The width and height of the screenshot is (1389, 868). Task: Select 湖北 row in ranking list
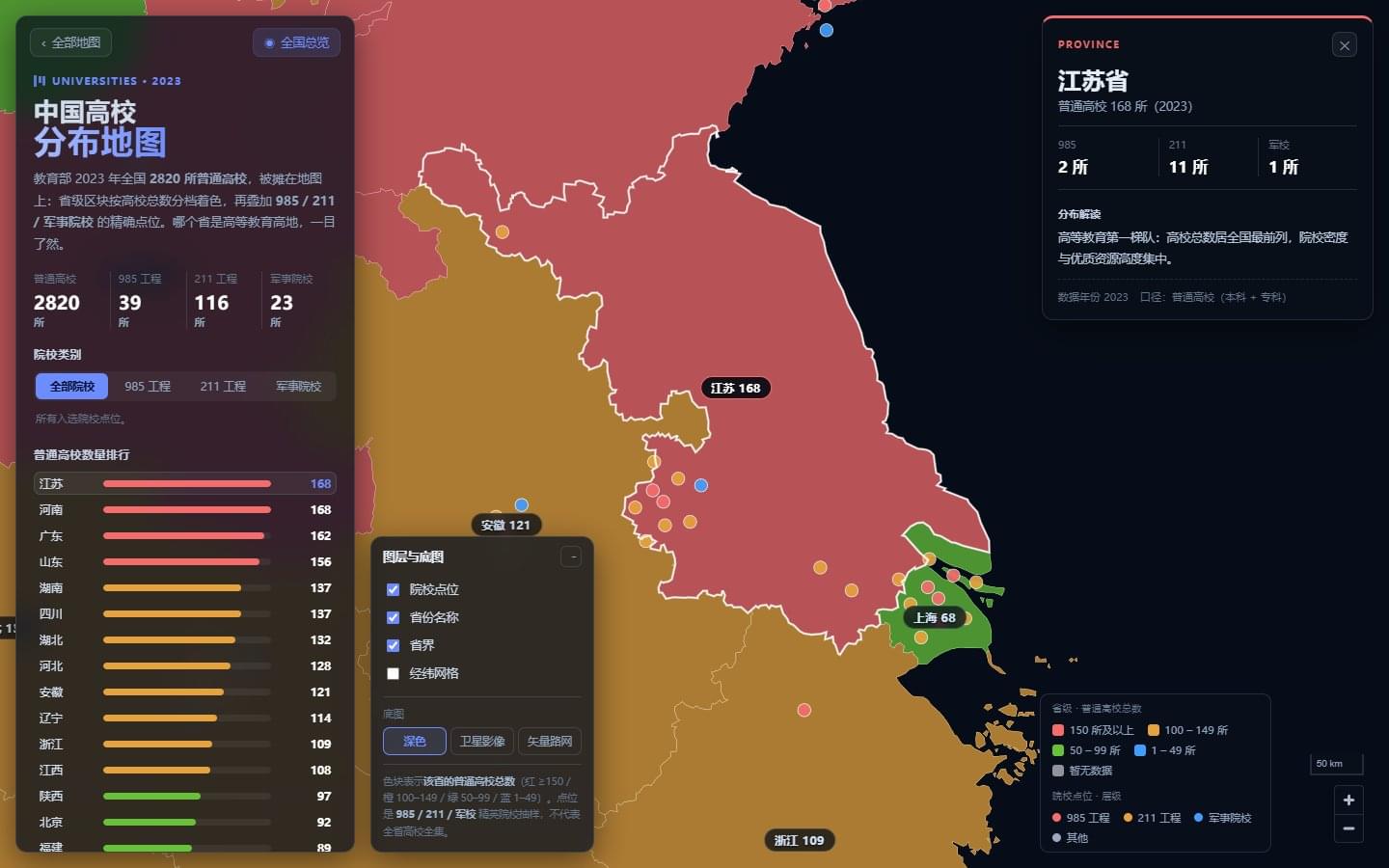pos(185,639)
